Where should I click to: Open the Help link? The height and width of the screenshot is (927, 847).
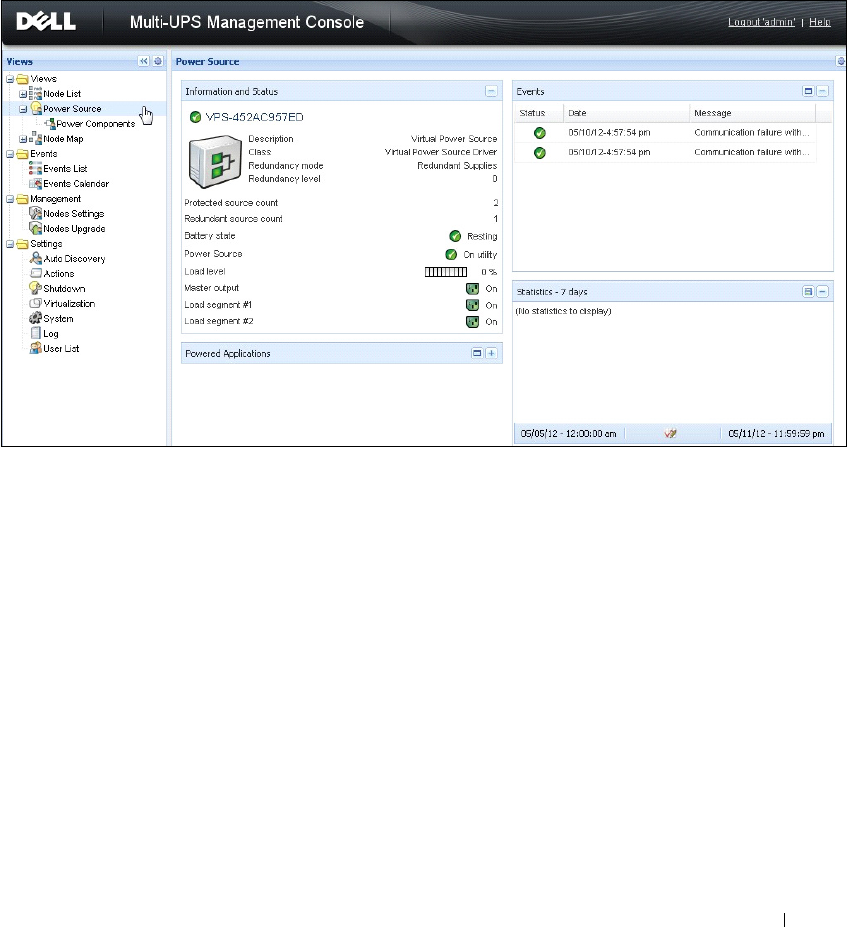(820, 22)
